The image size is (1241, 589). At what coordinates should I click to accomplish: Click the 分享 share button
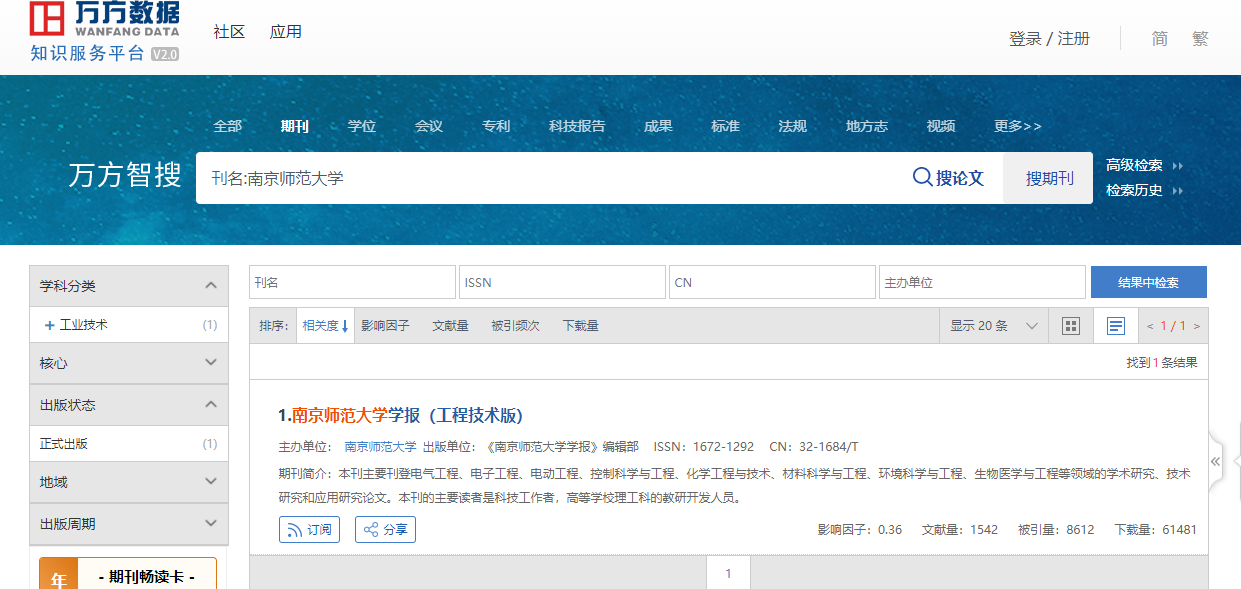(x=385, y=530)
